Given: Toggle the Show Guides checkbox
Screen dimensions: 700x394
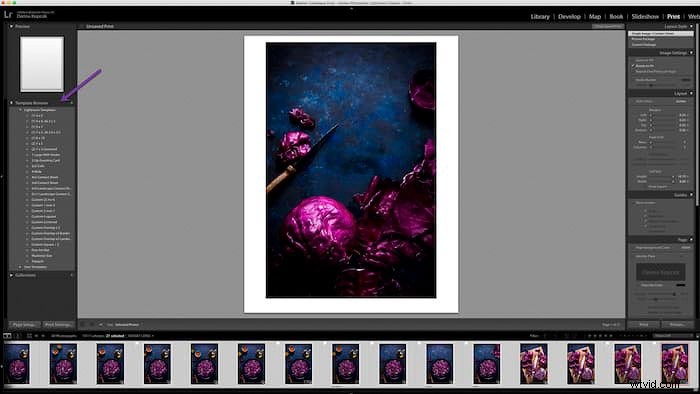Looking at the screenshot, I should (634, 203).
